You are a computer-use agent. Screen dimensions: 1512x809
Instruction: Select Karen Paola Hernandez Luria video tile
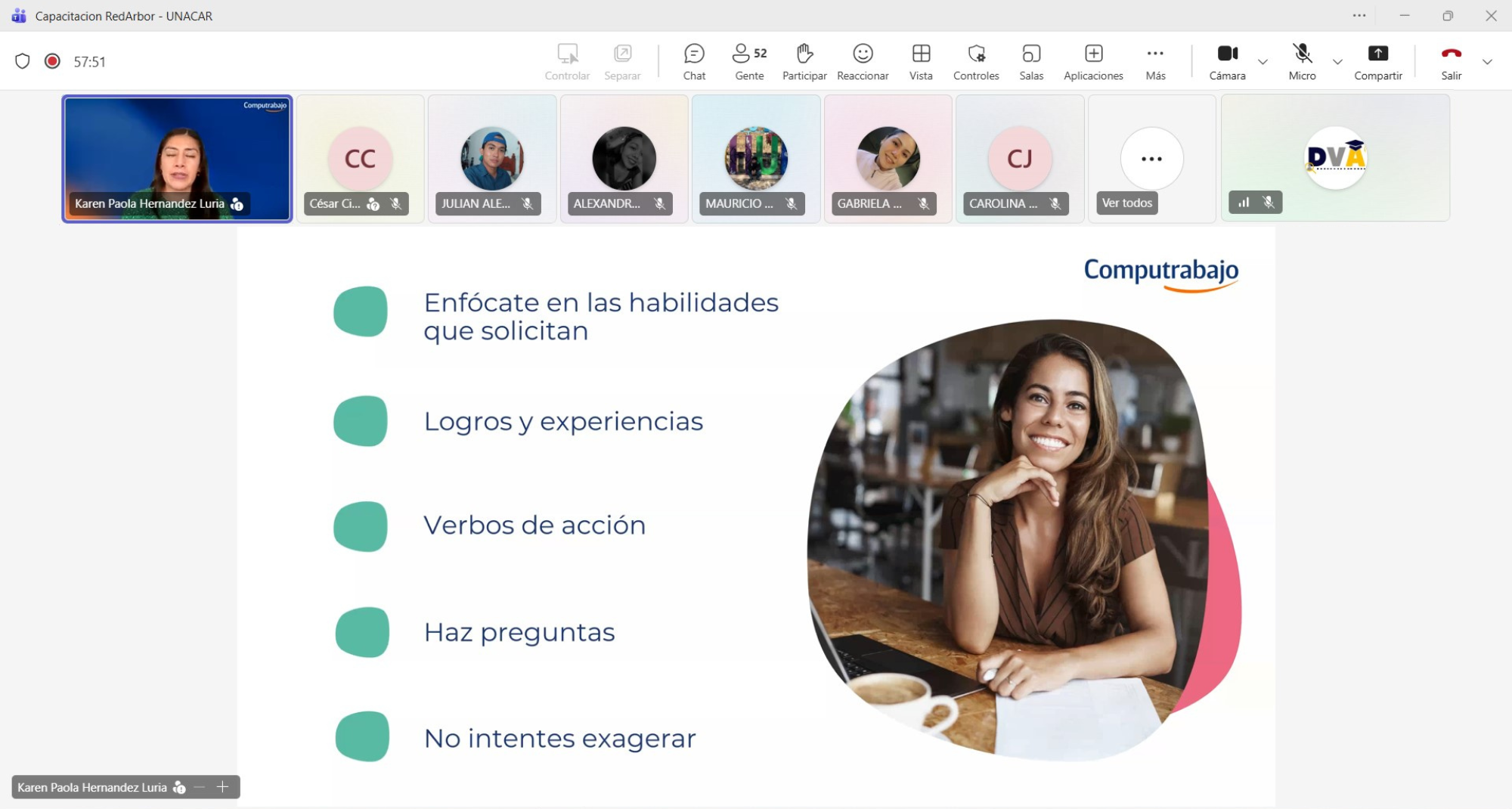pos(177,159)
